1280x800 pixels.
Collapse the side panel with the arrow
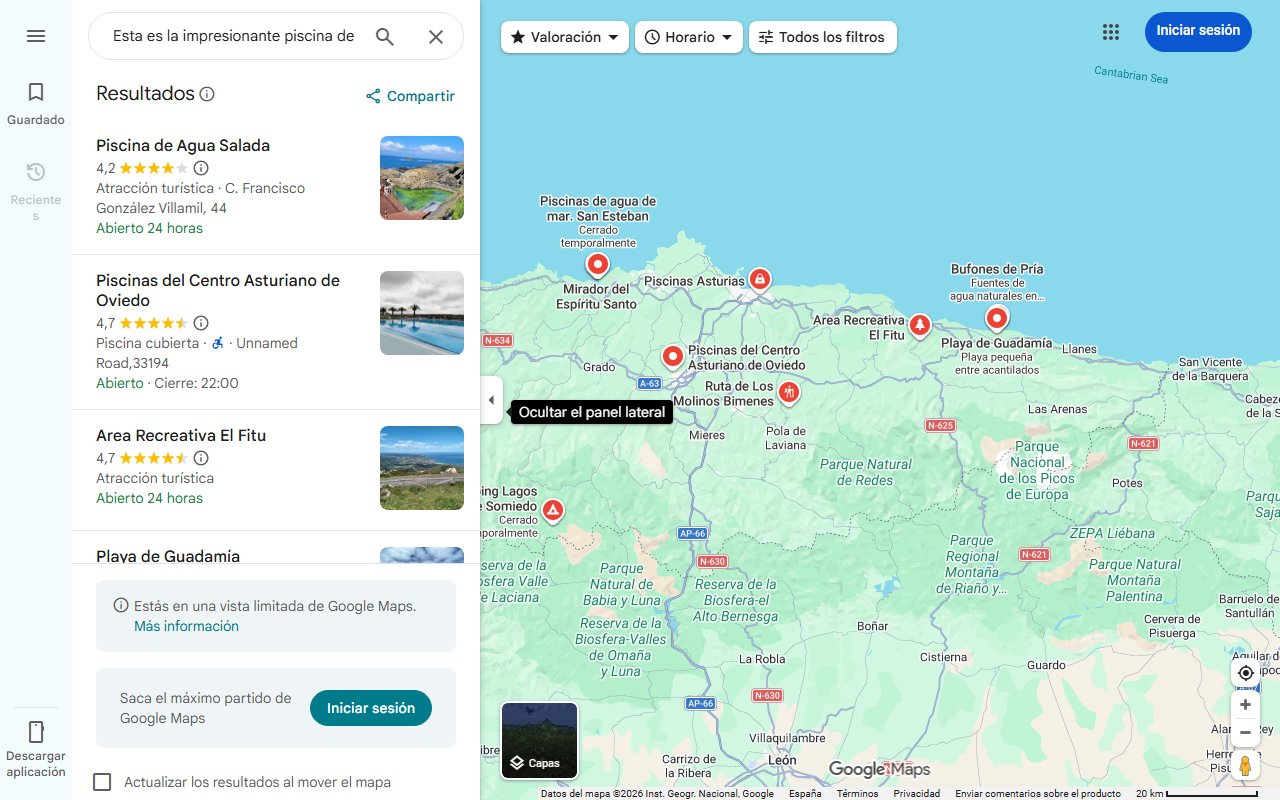click(x=491, y=399)
